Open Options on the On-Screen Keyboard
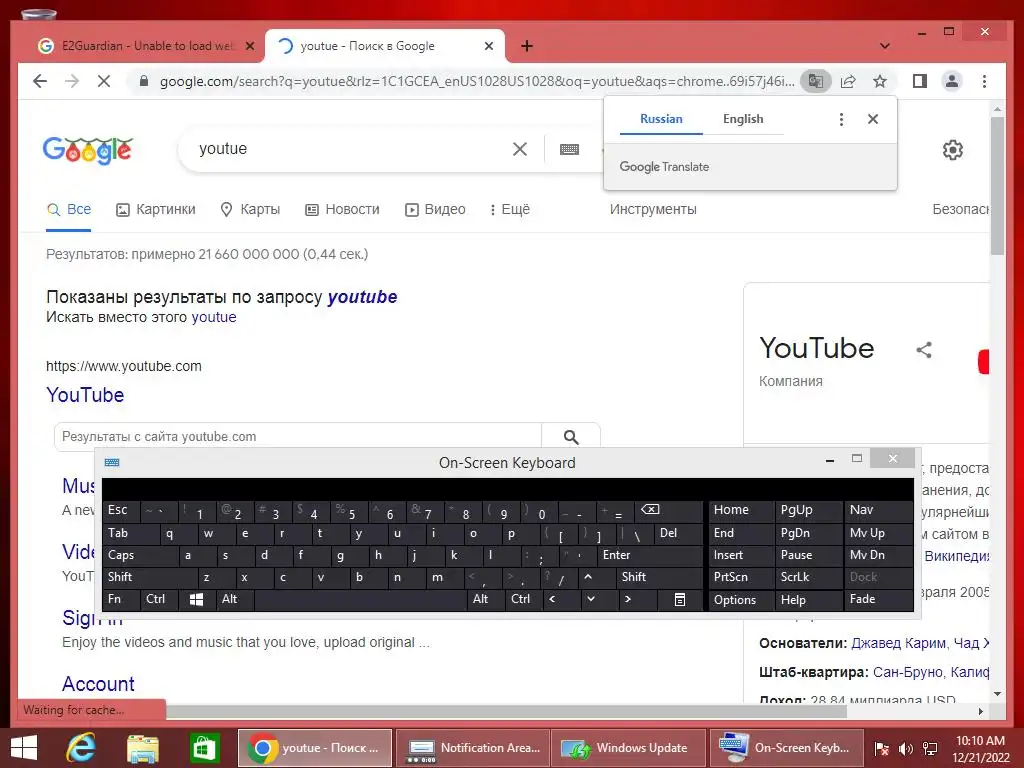This screenshot has width=1024, height=768. click(x=741, y=600)
